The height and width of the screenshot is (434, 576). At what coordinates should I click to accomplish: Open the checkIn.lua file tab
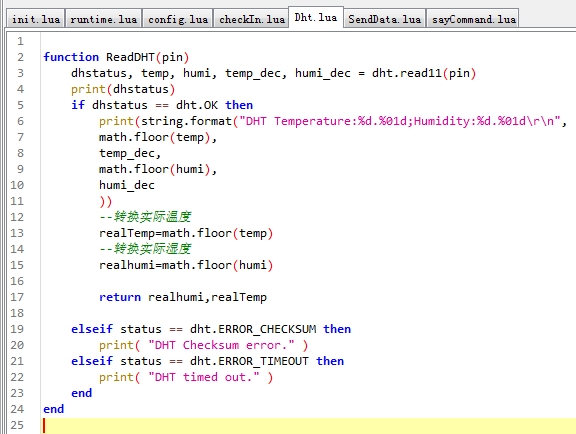coord(252,19)
